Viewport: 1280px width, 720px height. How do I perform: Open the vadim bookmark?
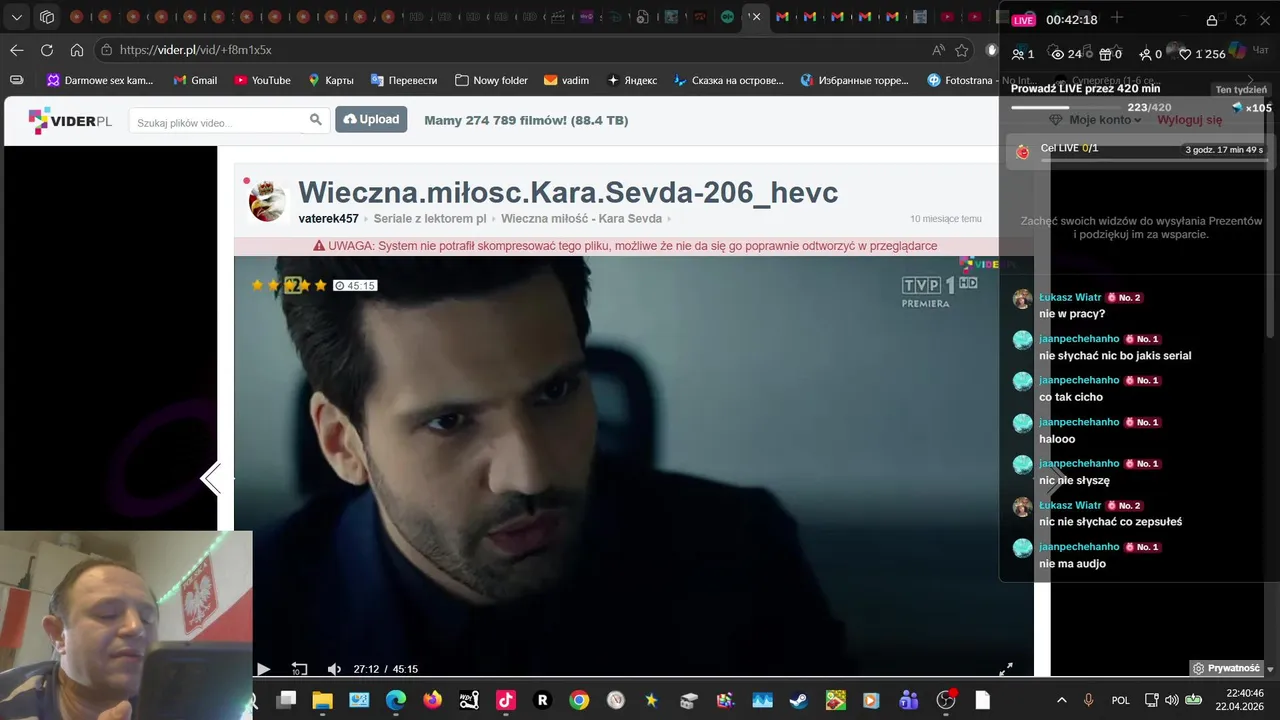click(566, 80)
